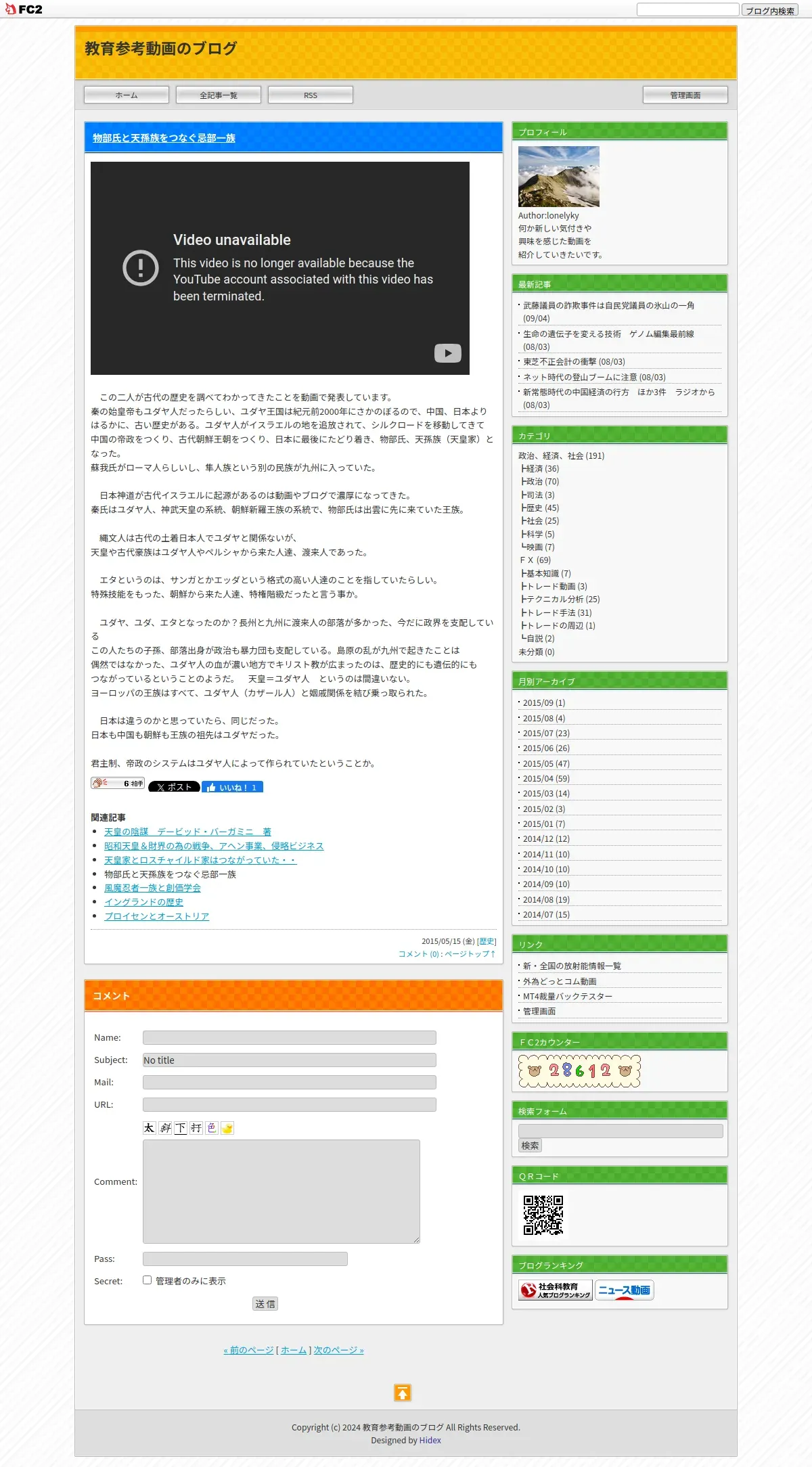Open category 経済 (36)
Viewport: 812px width, 1467px height.
[x=543, y=468]
